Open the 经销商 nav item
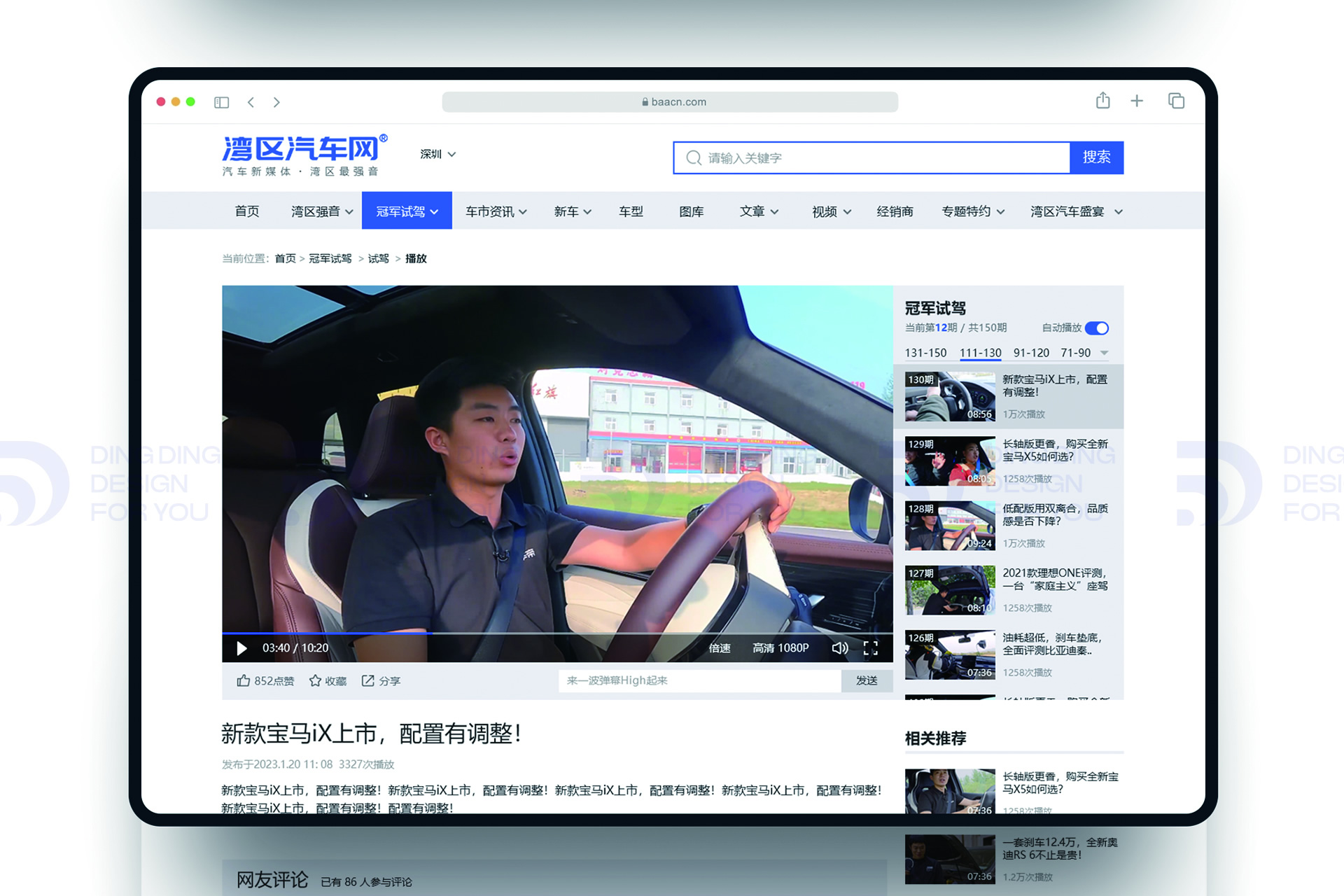This screenshot has width=1344, height=896. point(895,211)
